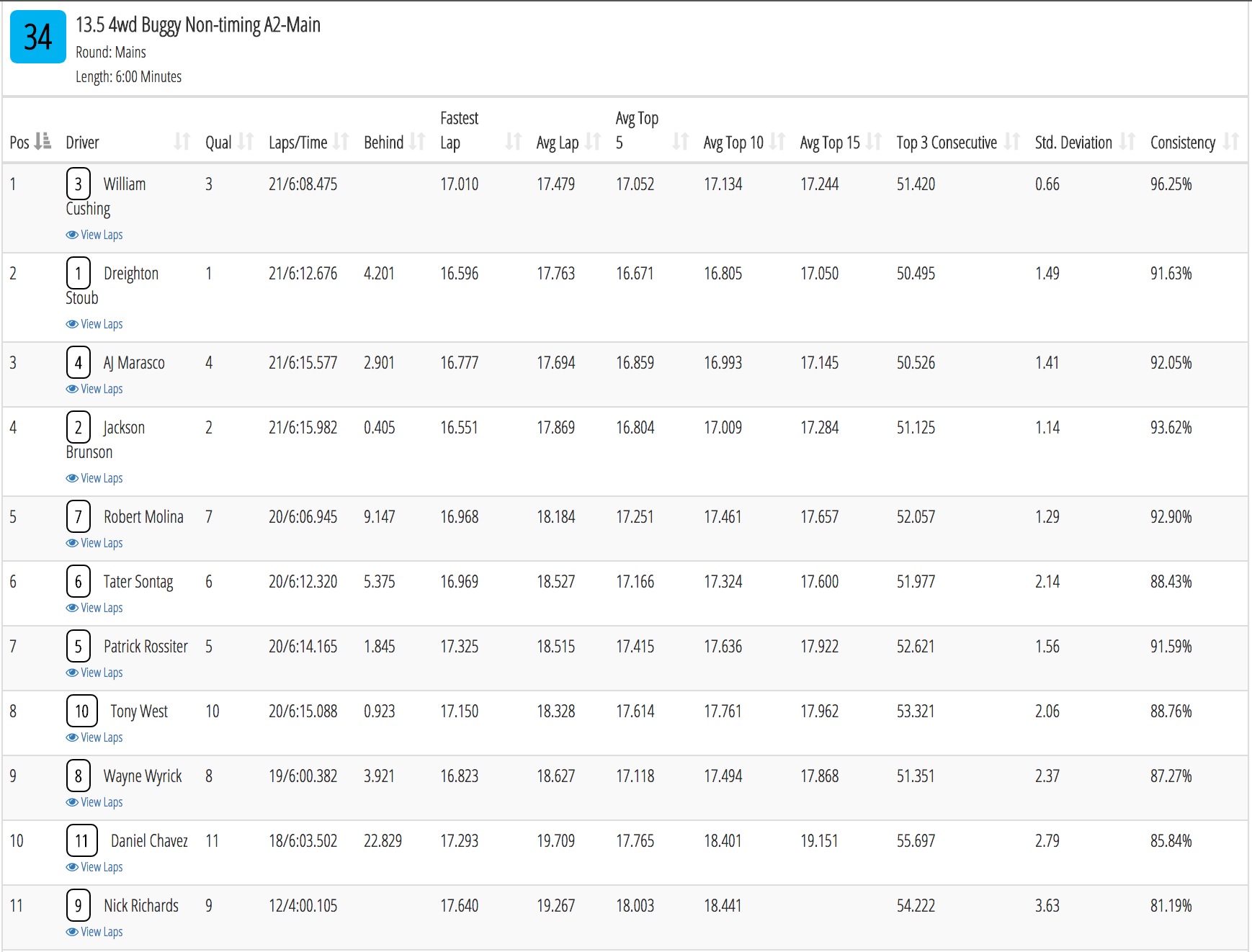Open View Laps for Wayne Wyrick

(94, 802)
